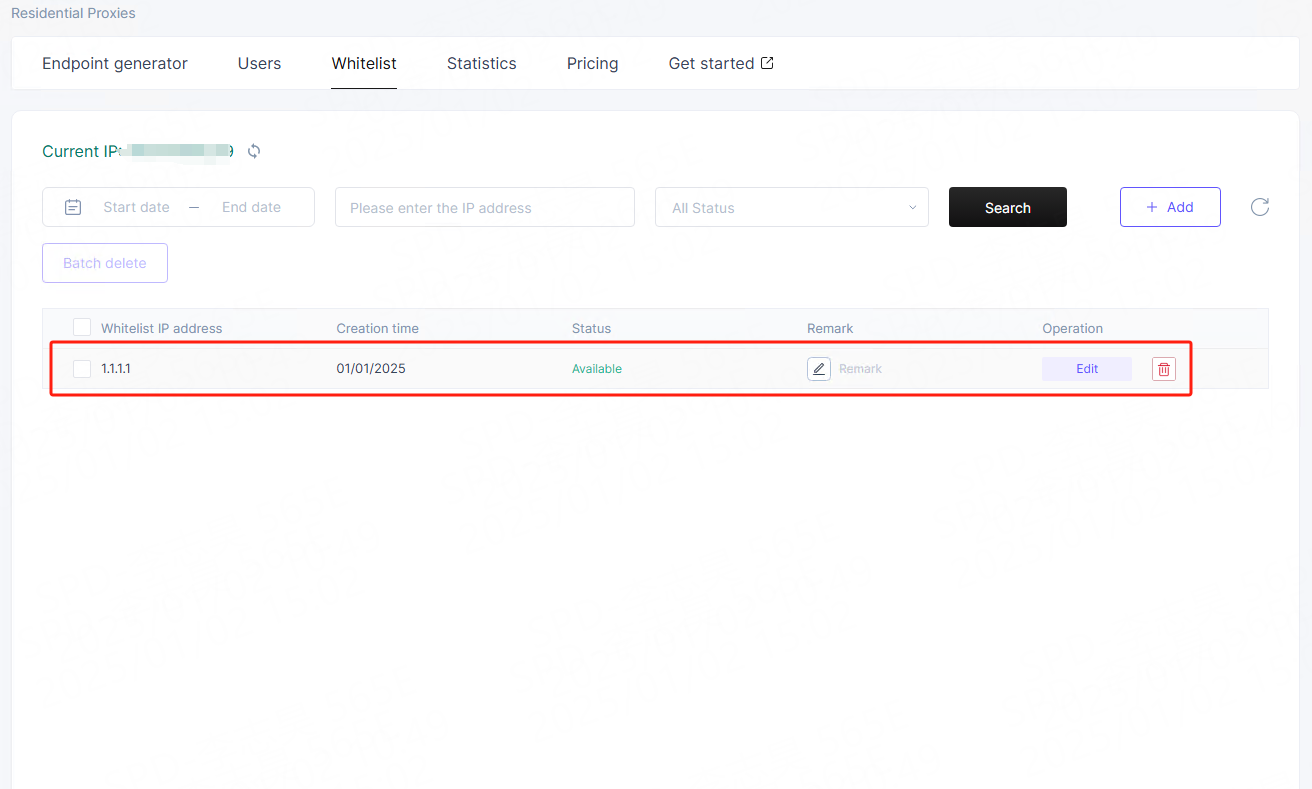Click the Start date field
Screen dimensions: 1312x789
point(137,207)
